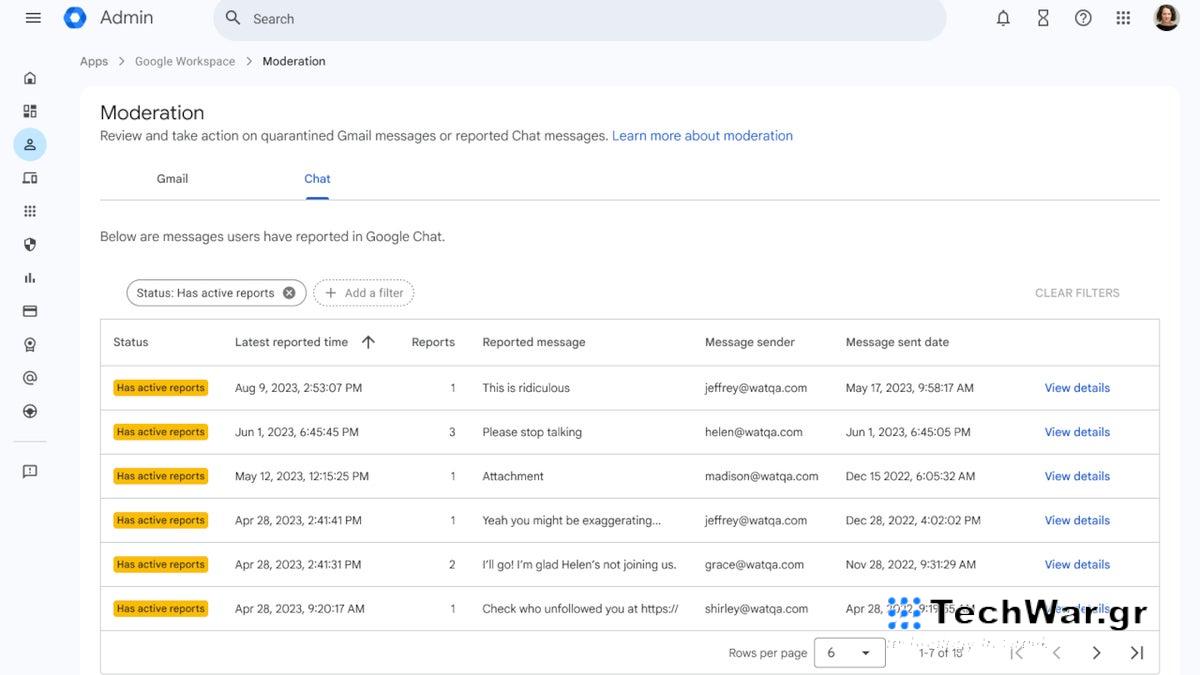Open the Security shield sidebar icon

(30, 244)
